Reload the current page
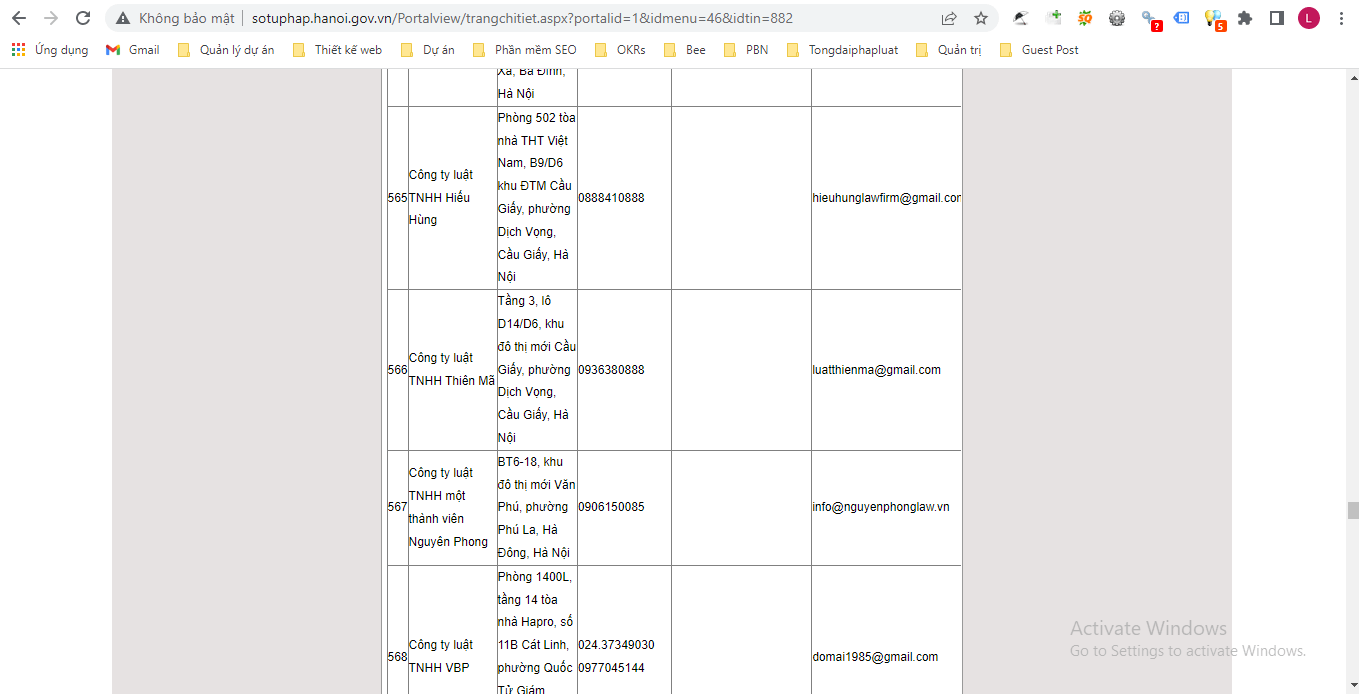The image size is (1359, 694). click(x=83, y=18)
